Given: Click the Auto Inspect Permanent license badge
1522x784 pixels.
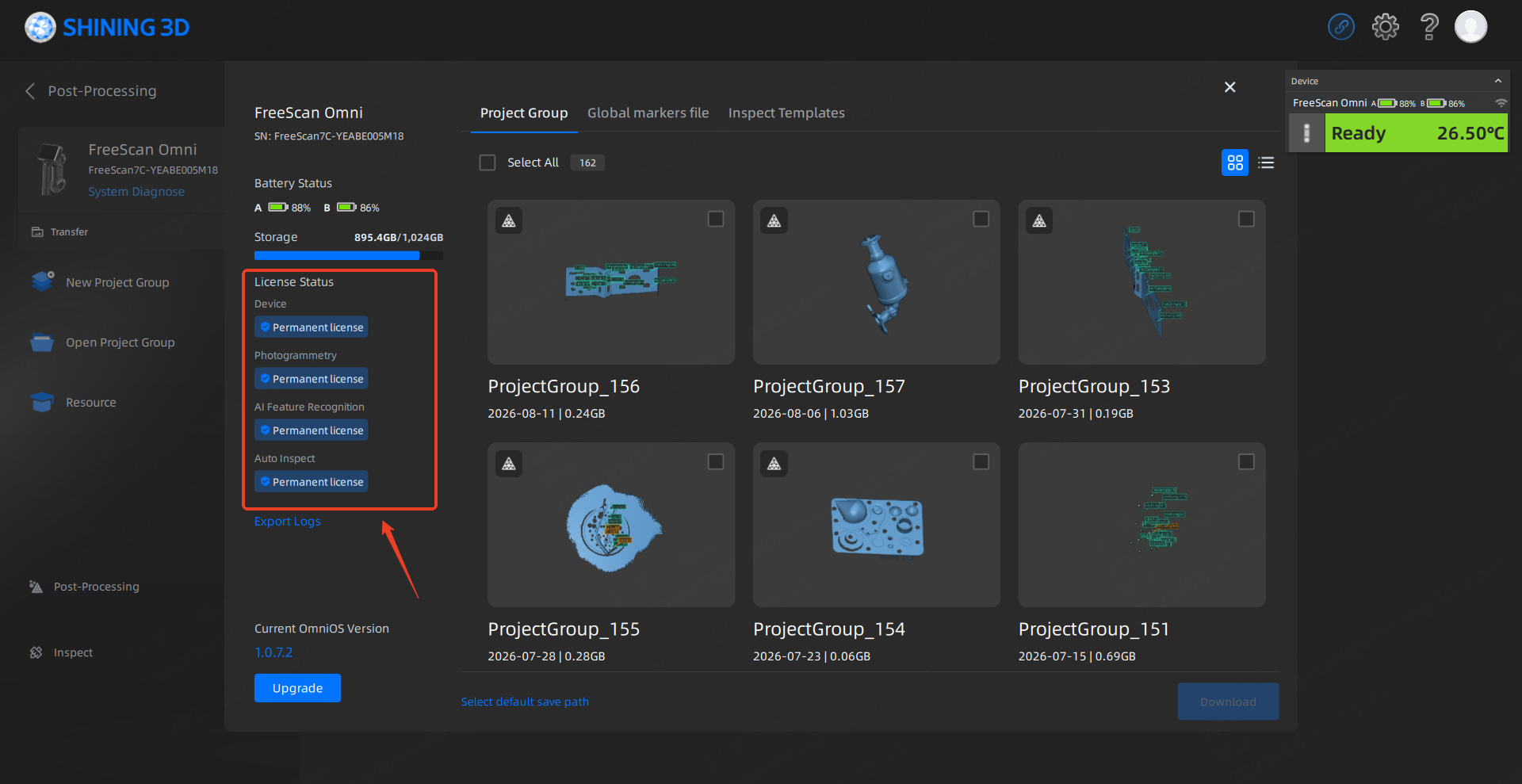Looking at the screenshot, I should click(x=312, y=482).
